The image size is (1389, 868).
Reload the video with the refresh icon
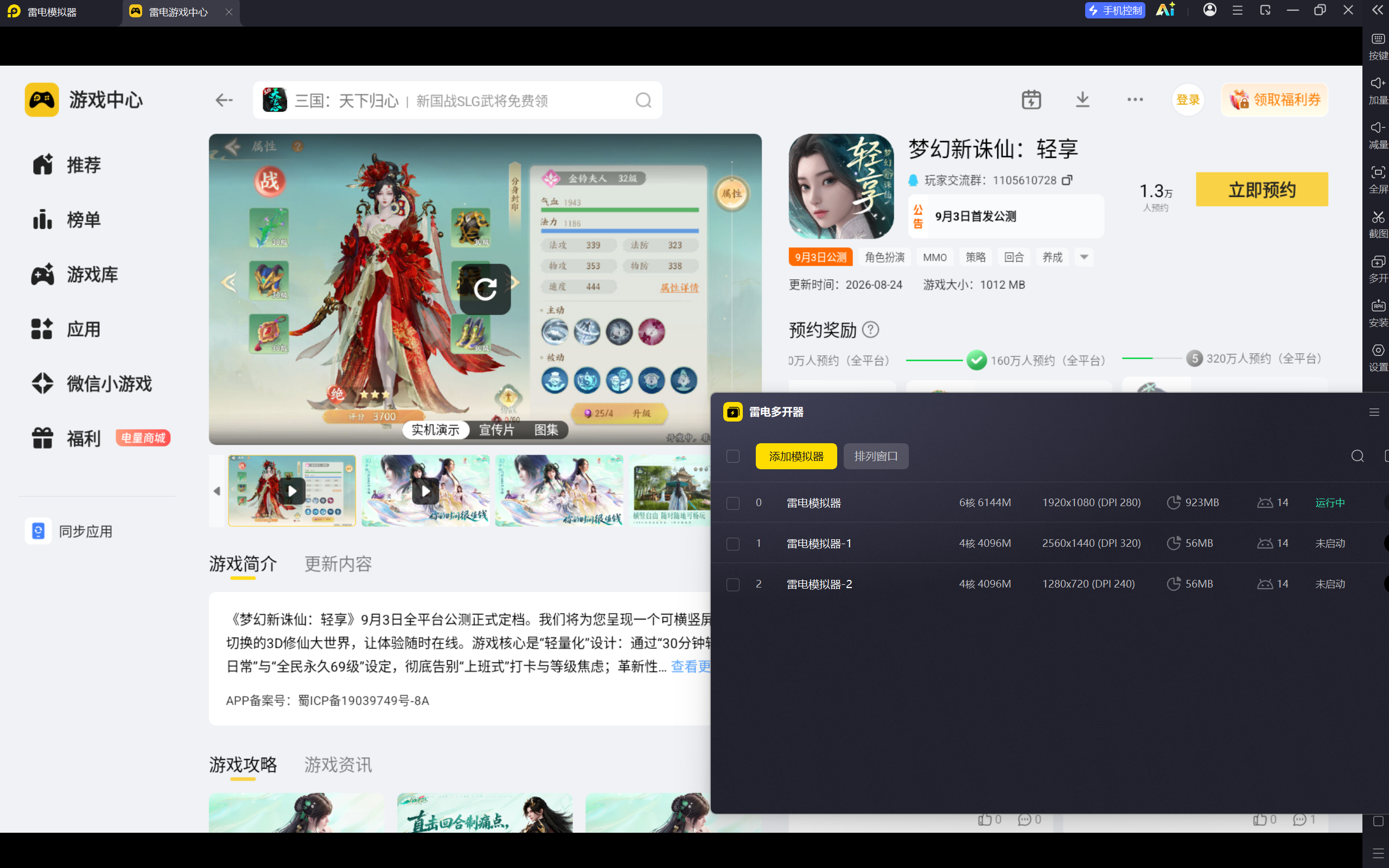[485, 289]
